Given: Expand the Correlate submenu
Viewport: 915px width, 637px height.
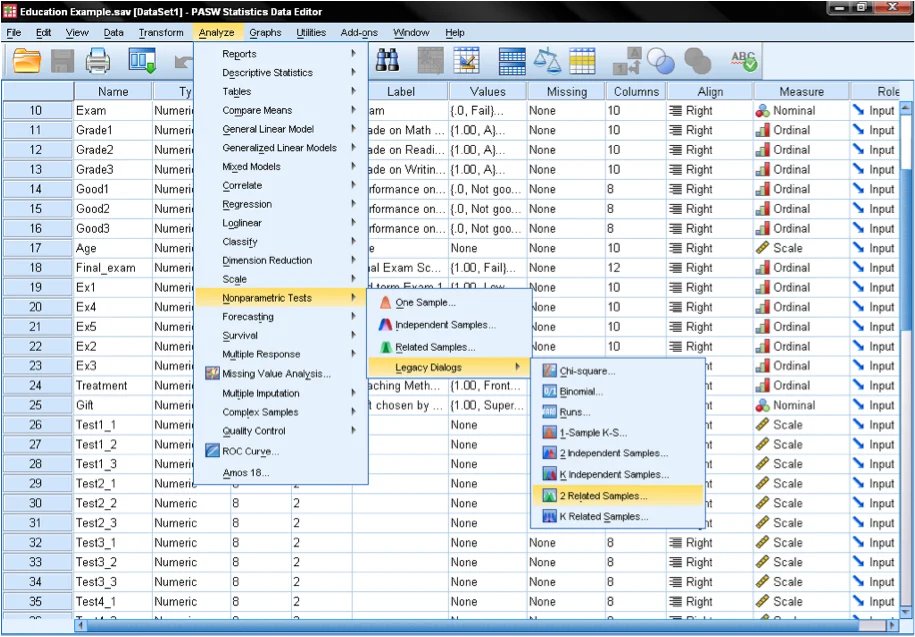Looking at the screenshot, I should point(281,186).
